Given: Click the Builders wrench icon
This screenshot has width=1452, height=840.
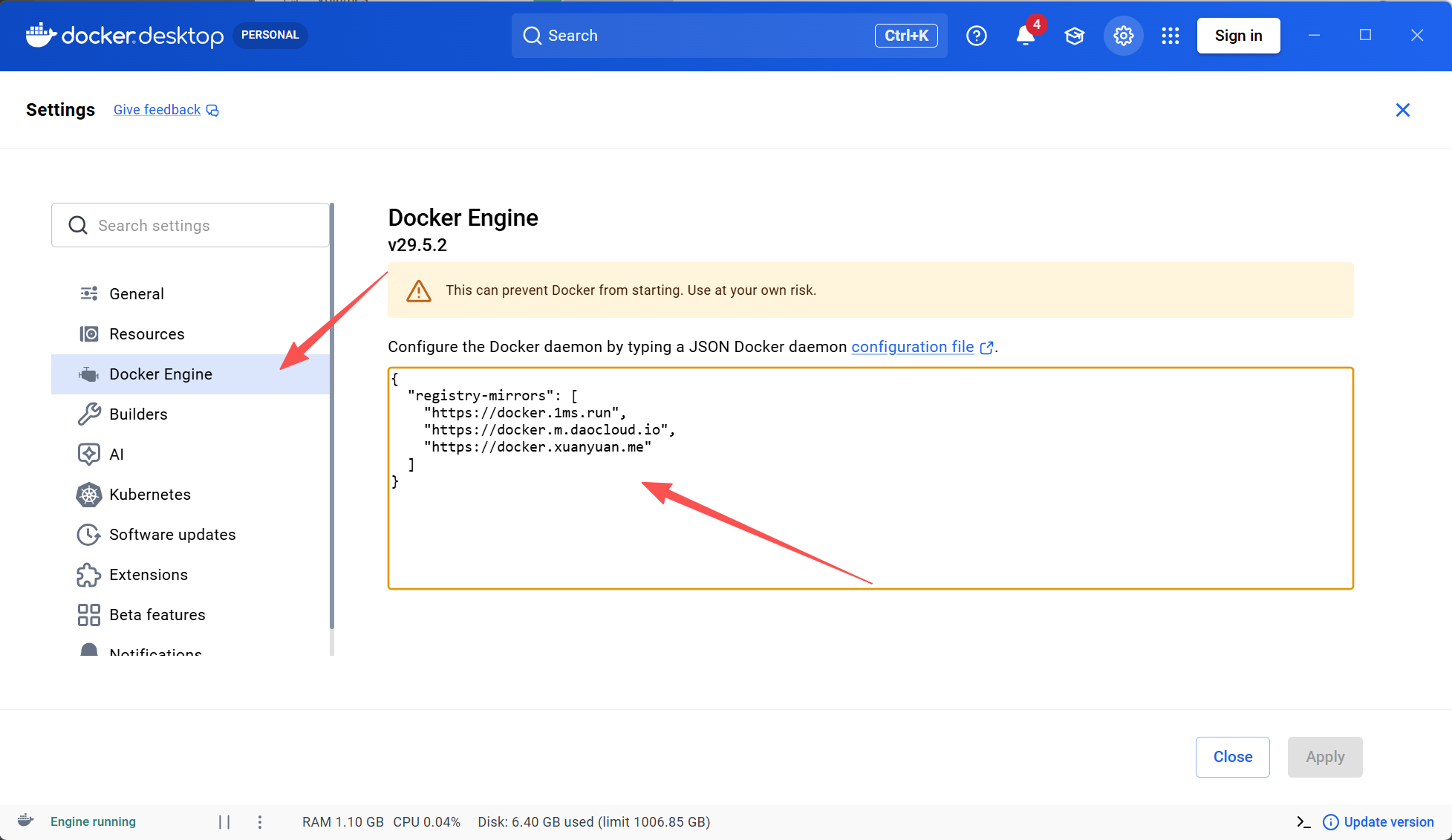Looking at the screenshot, I should click(x=89, y=414).
